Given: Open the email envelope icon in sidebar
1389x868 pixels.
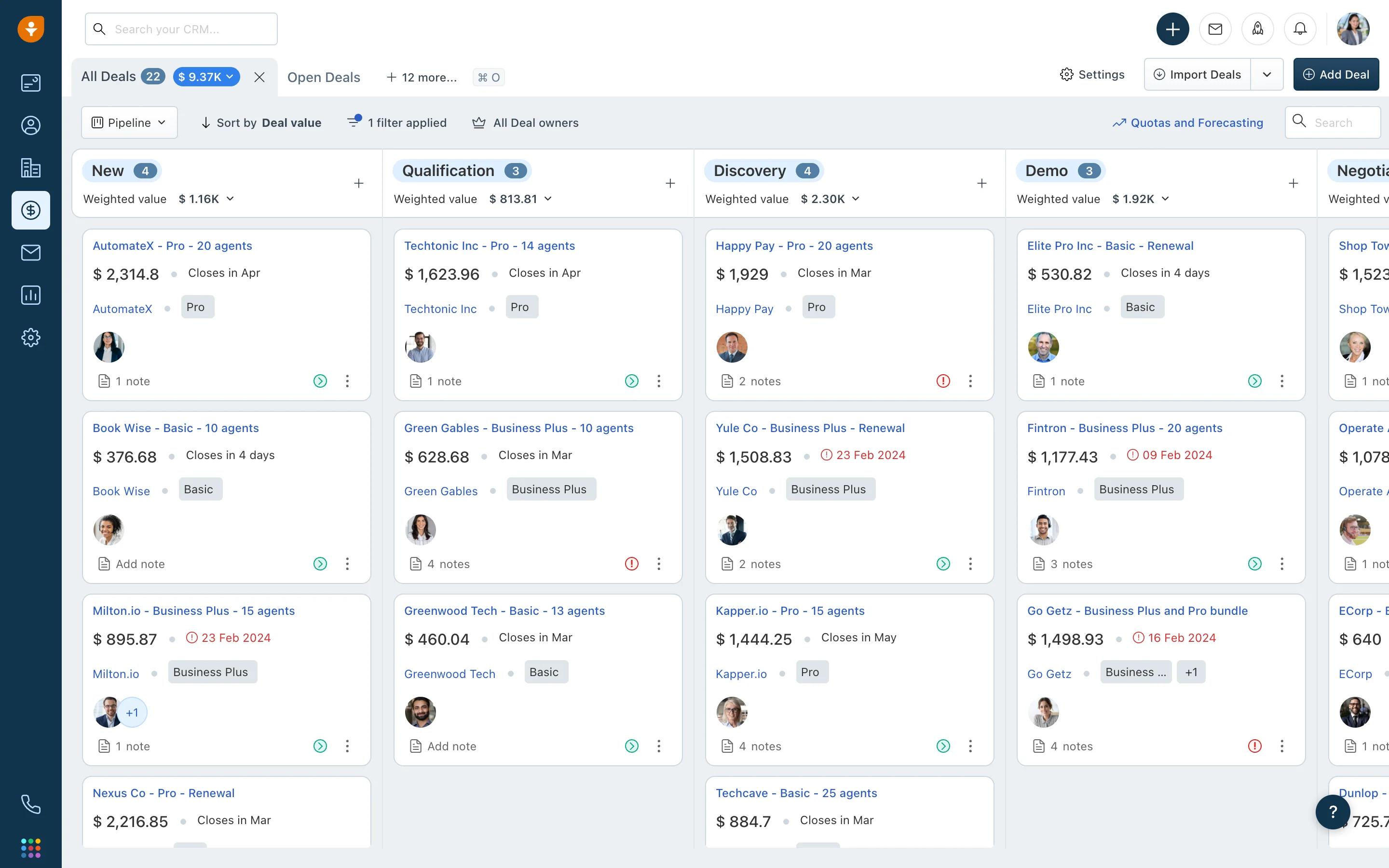Looking at the screenshot, I should click(30, 253).
